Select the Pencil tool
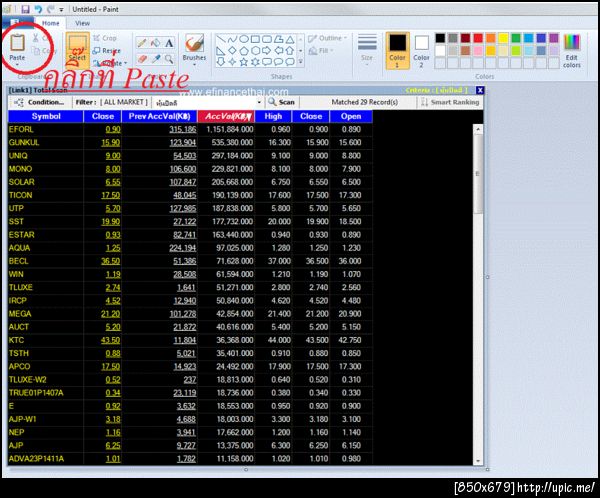The image size is (600, 498). tap(142, 42)
